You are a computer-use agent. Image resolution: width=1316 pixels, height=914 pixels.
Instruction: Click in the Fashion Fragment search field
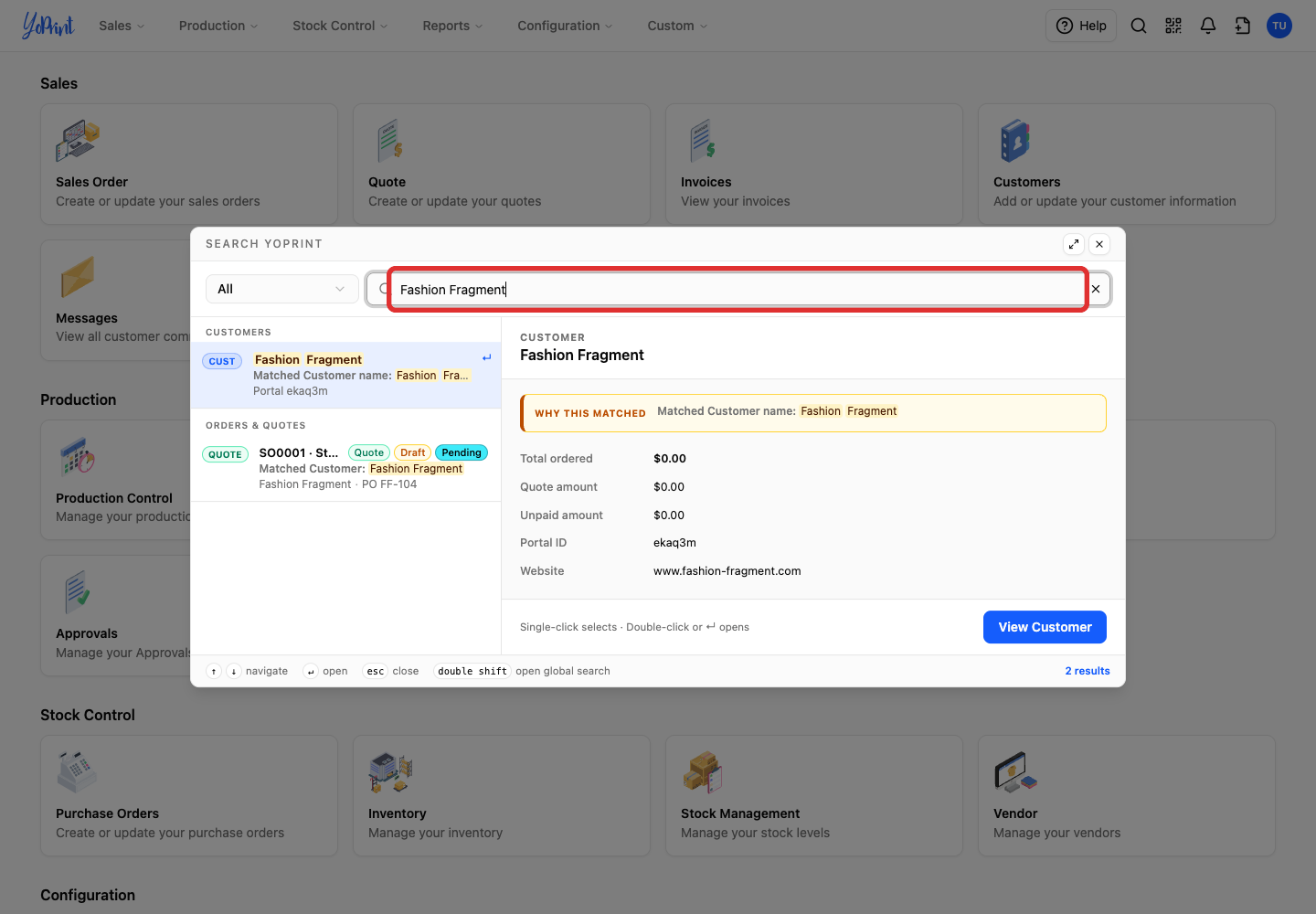point(738,290)
